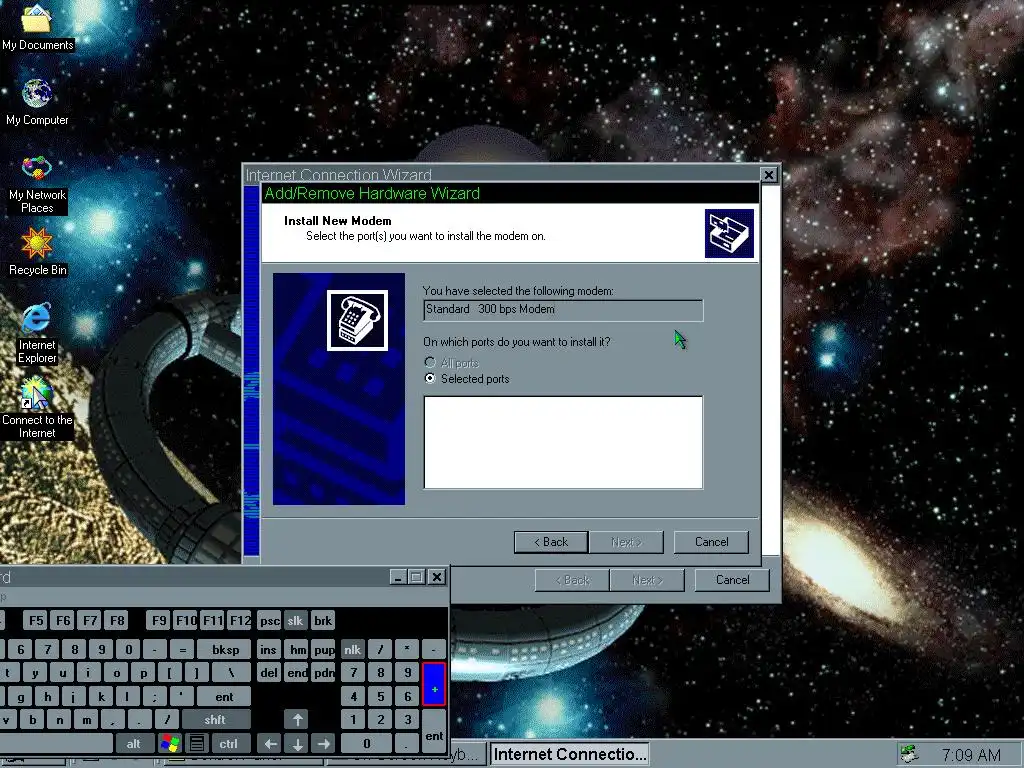
Task: Click the equals key on on-screen keyboard
Action: coord(182,649)
